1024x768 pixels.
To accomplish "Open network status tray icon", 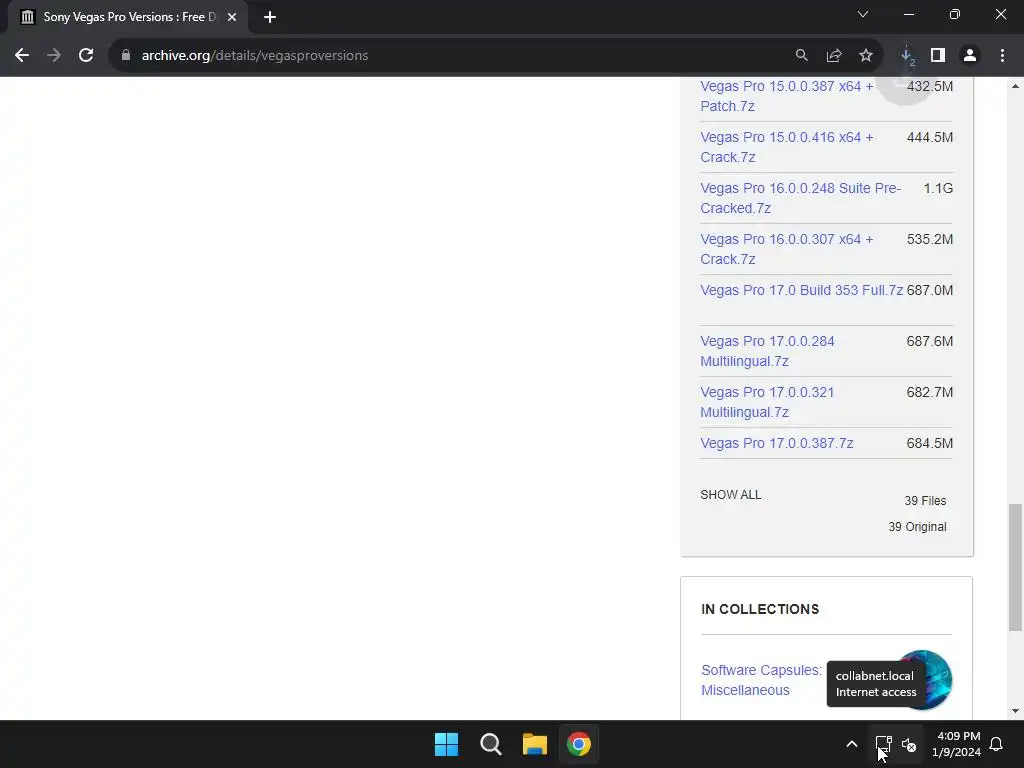I will coord(883,744).
